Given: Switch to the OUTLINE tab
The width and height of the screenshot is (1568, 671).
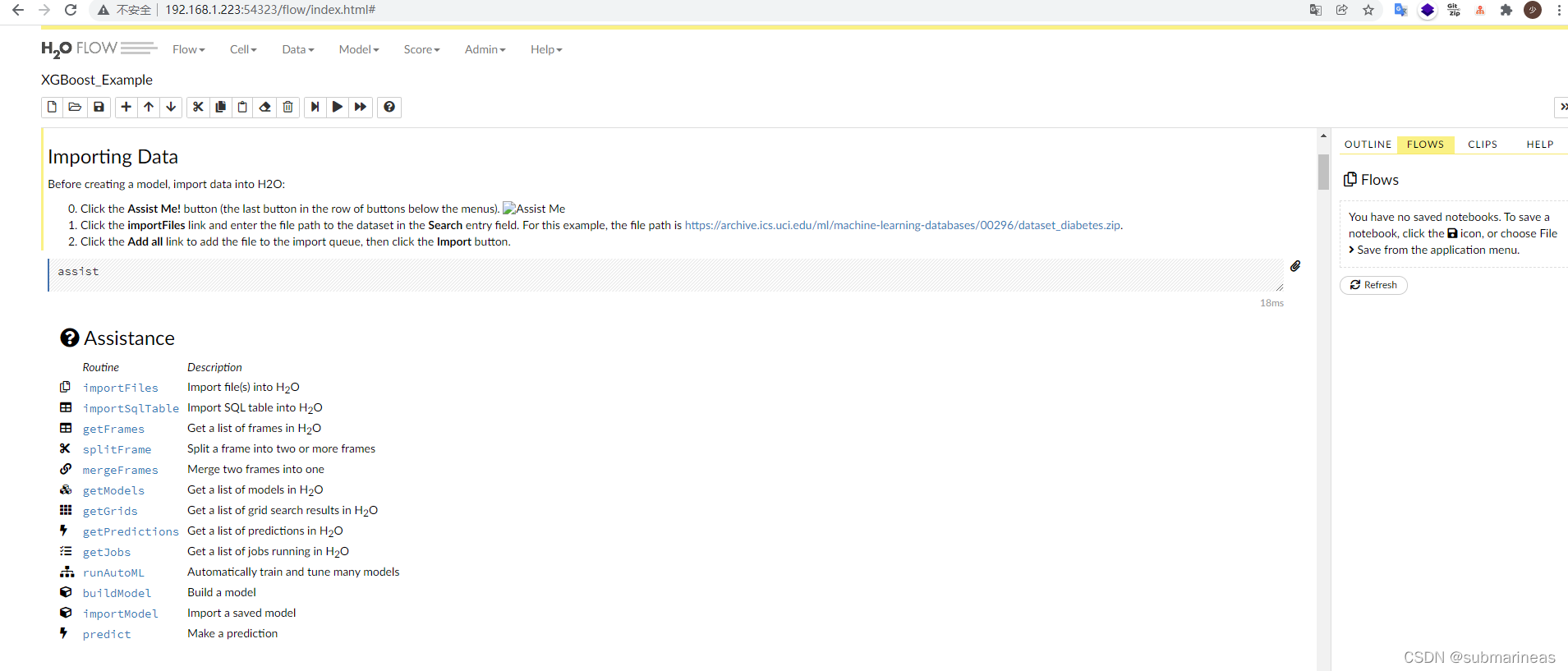Looking at the screenshot, I should 1368,145.
